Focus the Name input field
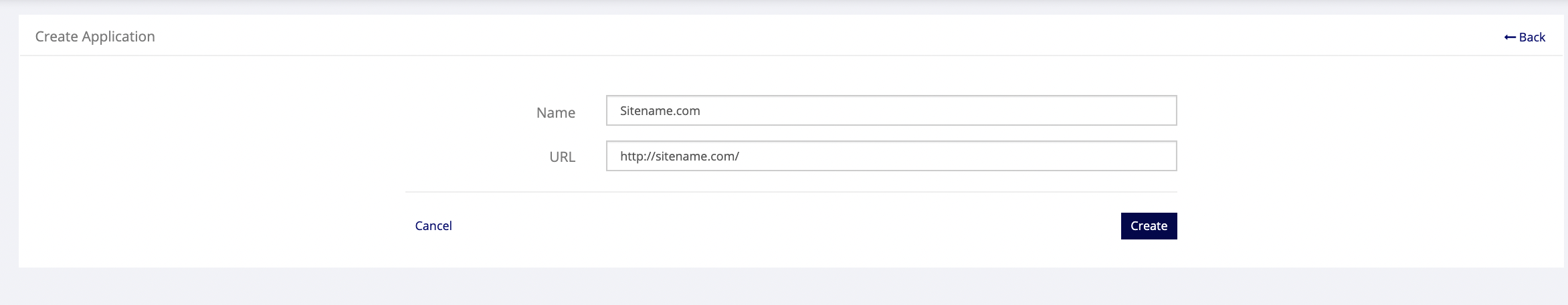1568x305 pixels. click(891, 110)
